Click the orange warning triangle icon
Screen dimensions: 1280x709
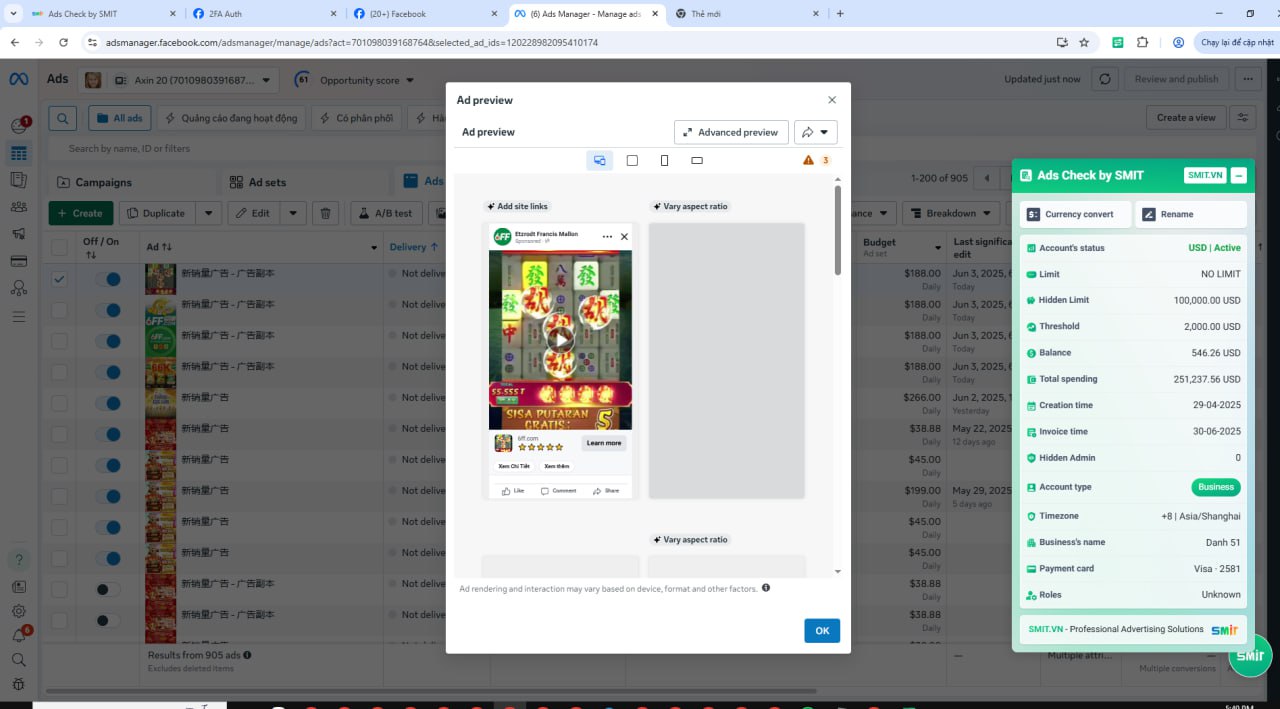[x=808, y=160]
